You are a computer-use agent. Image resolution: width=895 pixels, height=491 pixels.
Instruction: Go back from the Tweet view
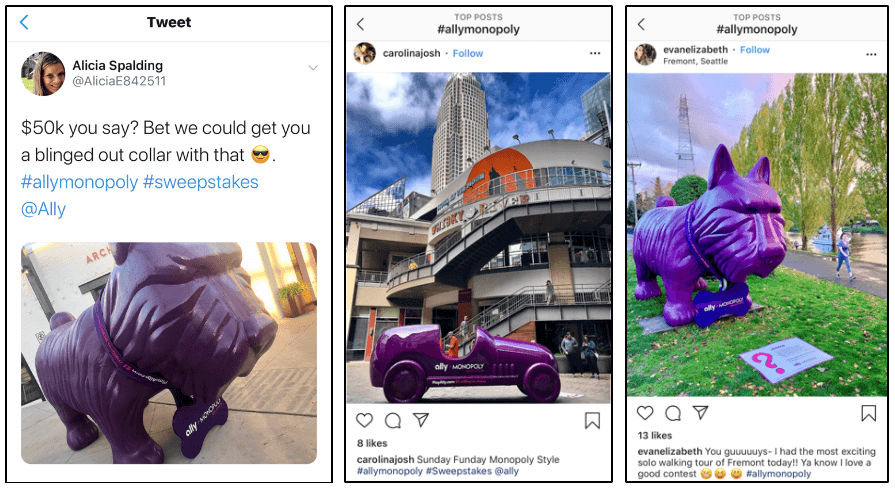(x=24, y=22)
